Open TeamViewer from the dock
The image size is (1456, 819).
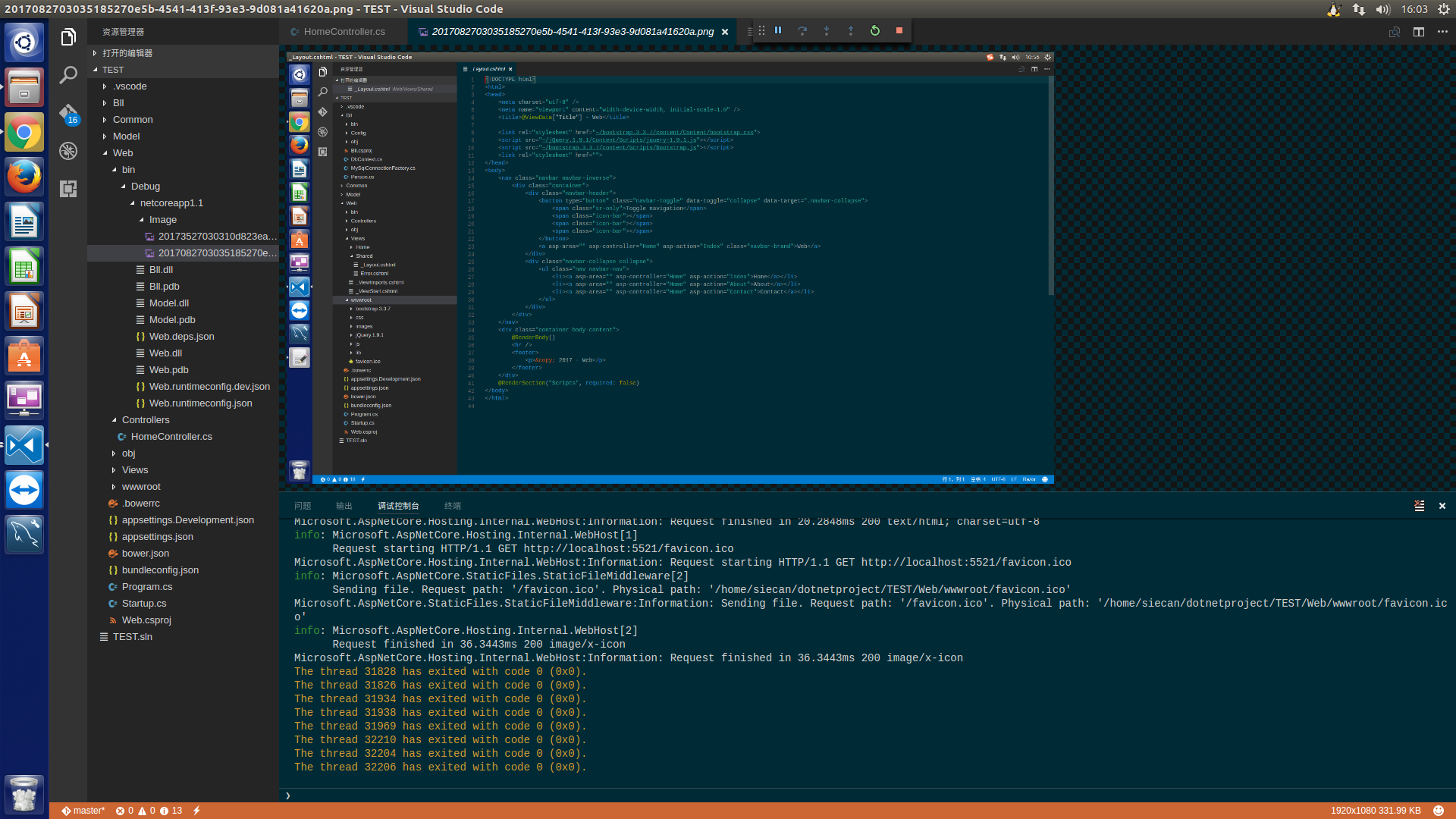click(x=24, y=490)
